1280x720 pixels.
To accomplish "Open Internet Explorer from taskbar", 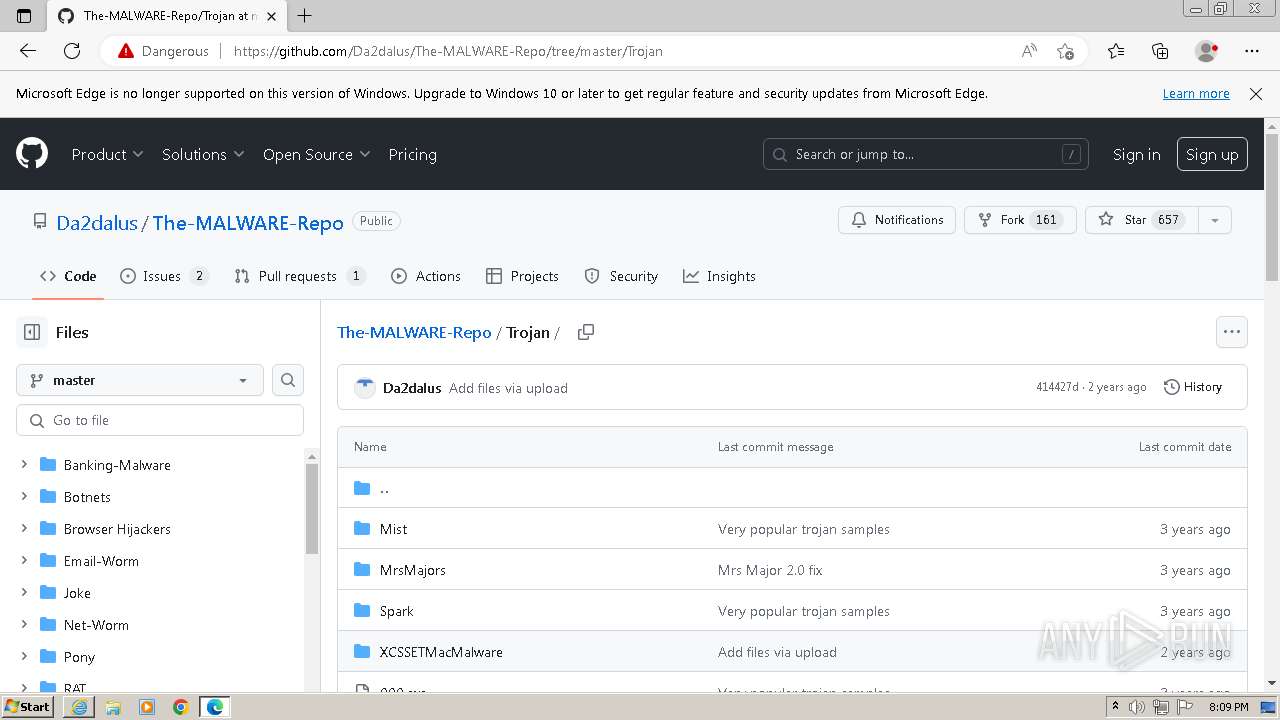I will [x=79, y=707].
